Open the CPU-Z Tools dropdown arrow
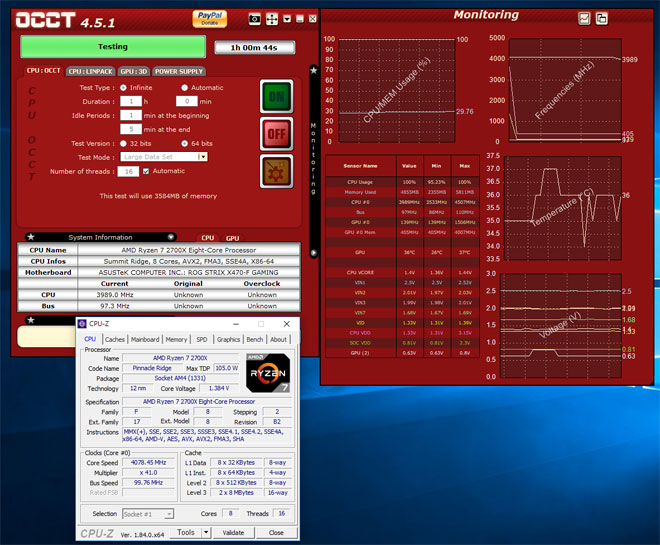The width and height of the screenshot is (660, 545). [206, 532]
